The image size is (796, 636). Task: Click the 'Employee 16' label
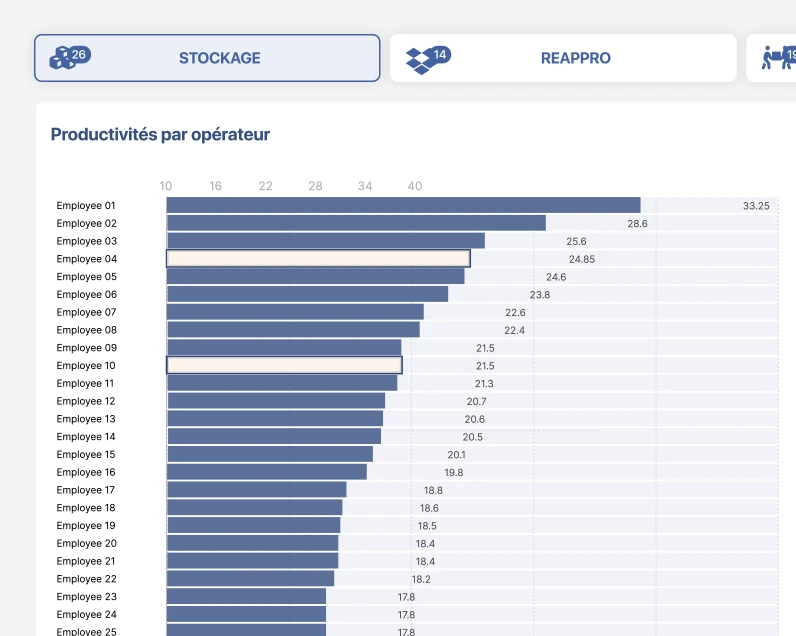pos(86,472)
